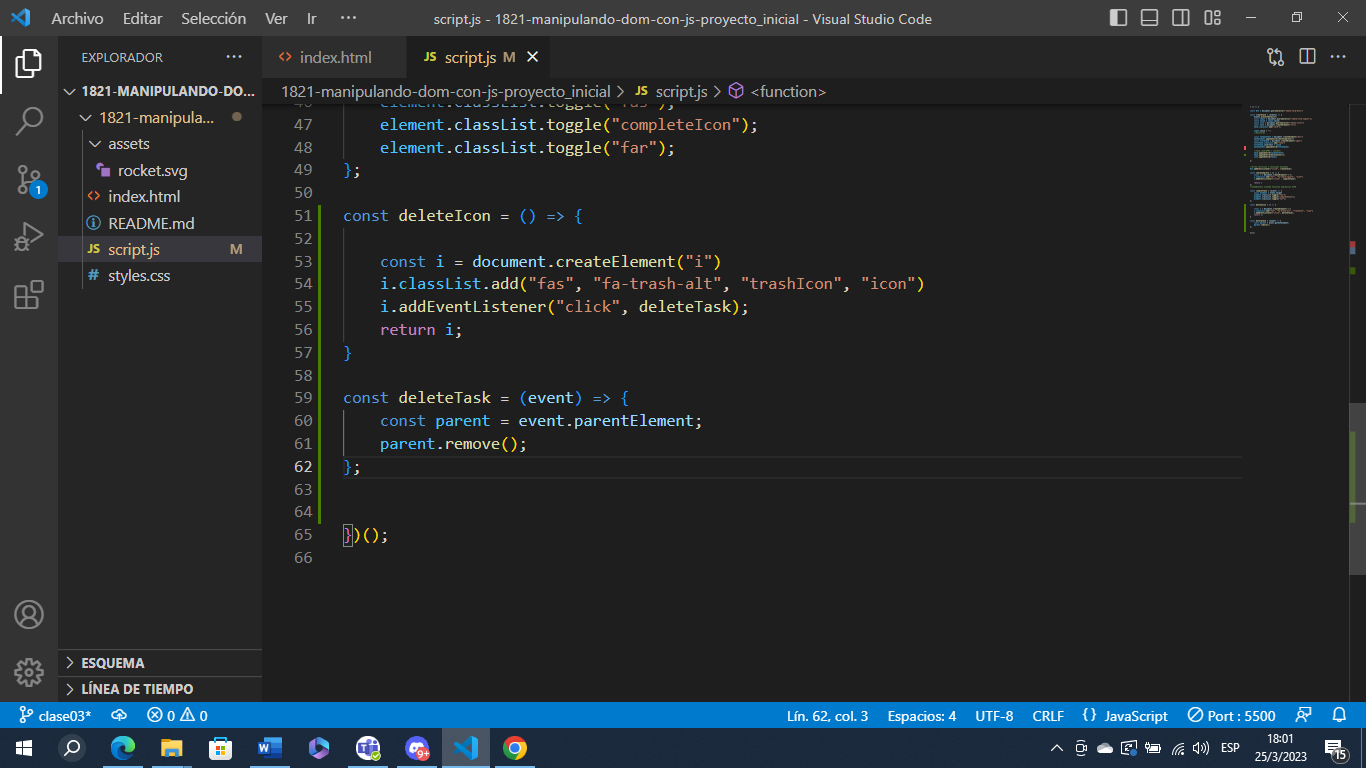Expand the LÍNEA DE TIEMPO section

click(160, 689)
